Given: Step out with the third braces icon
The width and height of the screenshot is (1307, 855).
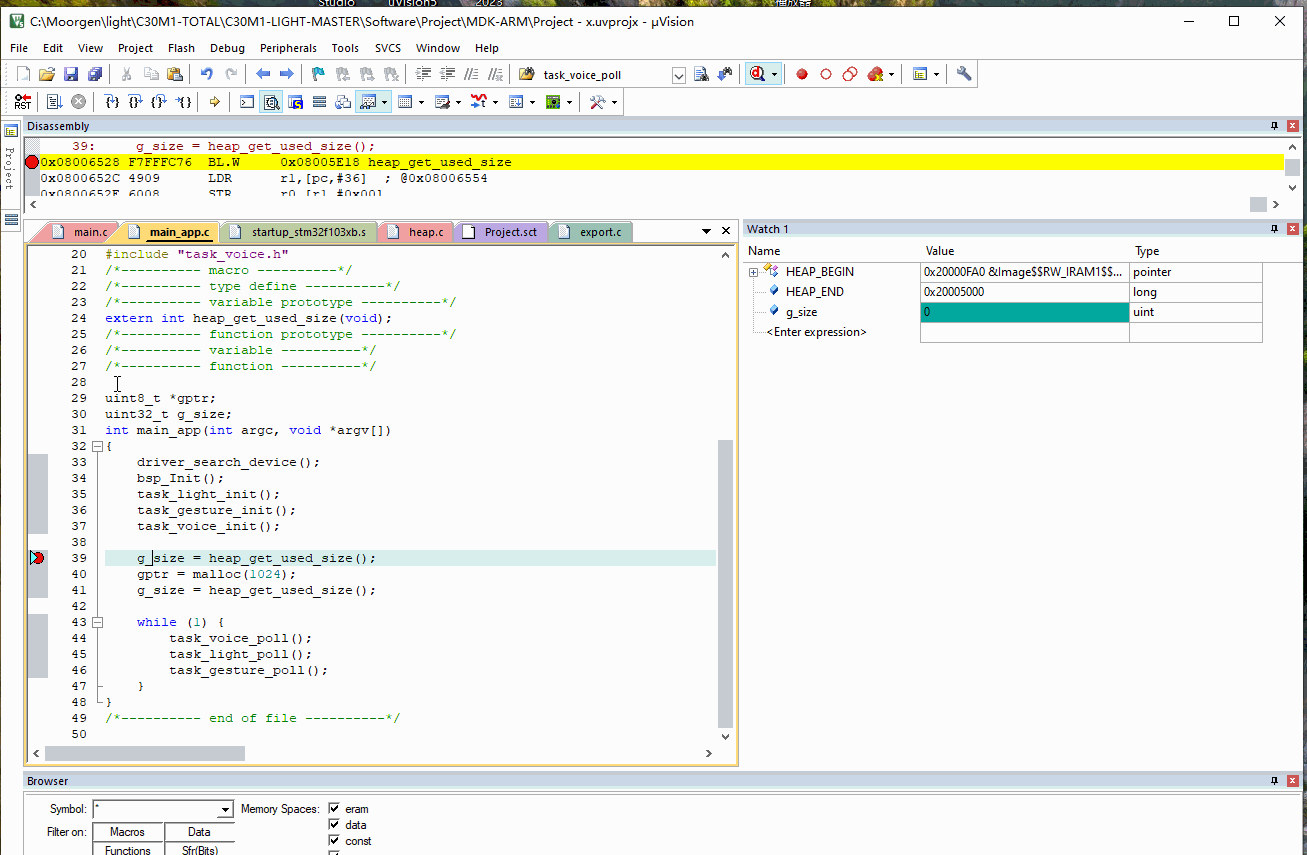Looking at the screenshot, I should coord(160,102).
